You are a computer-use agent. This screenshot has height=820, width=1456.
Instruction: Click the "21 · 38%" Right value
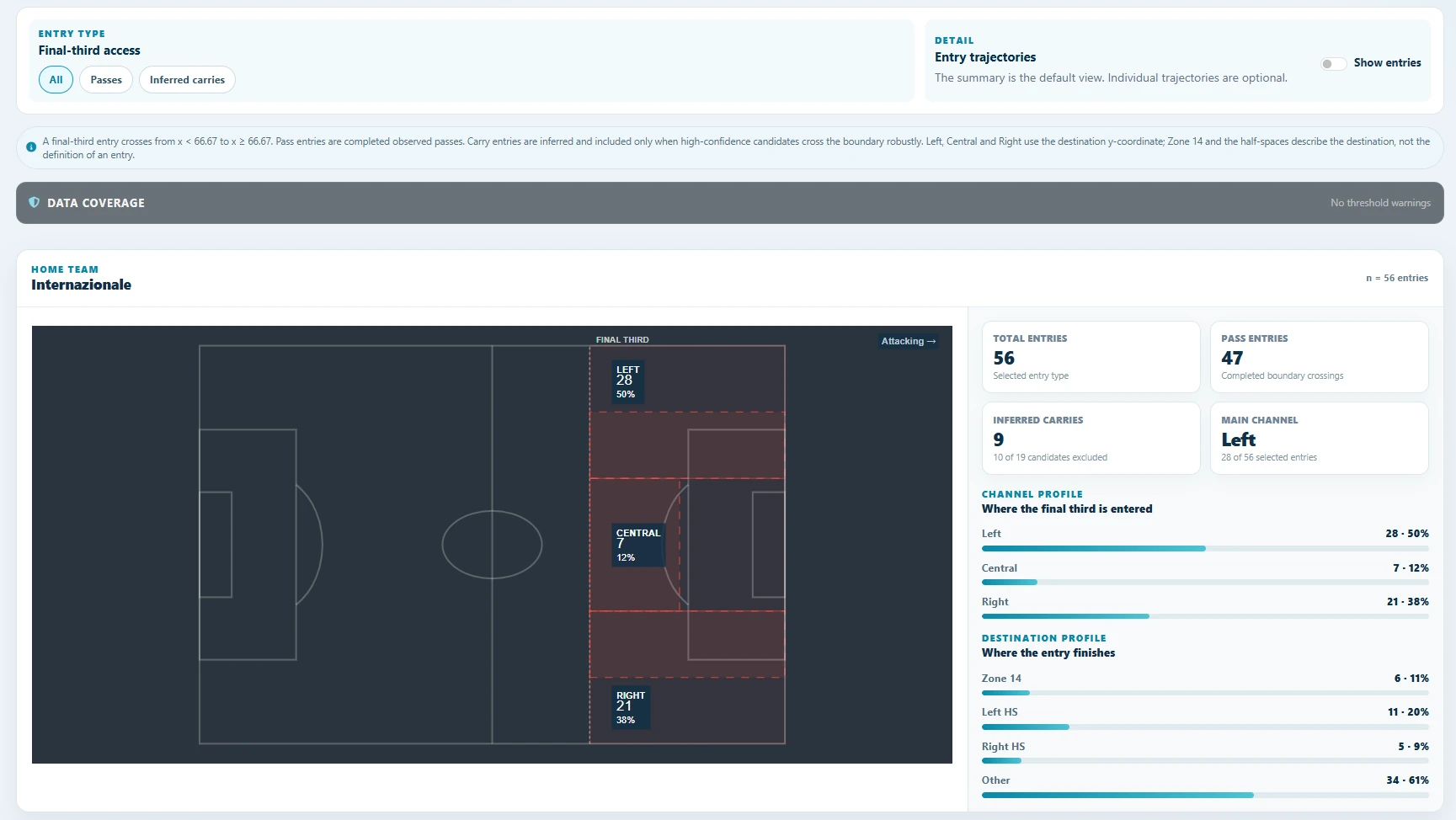tap(1407, 602)
